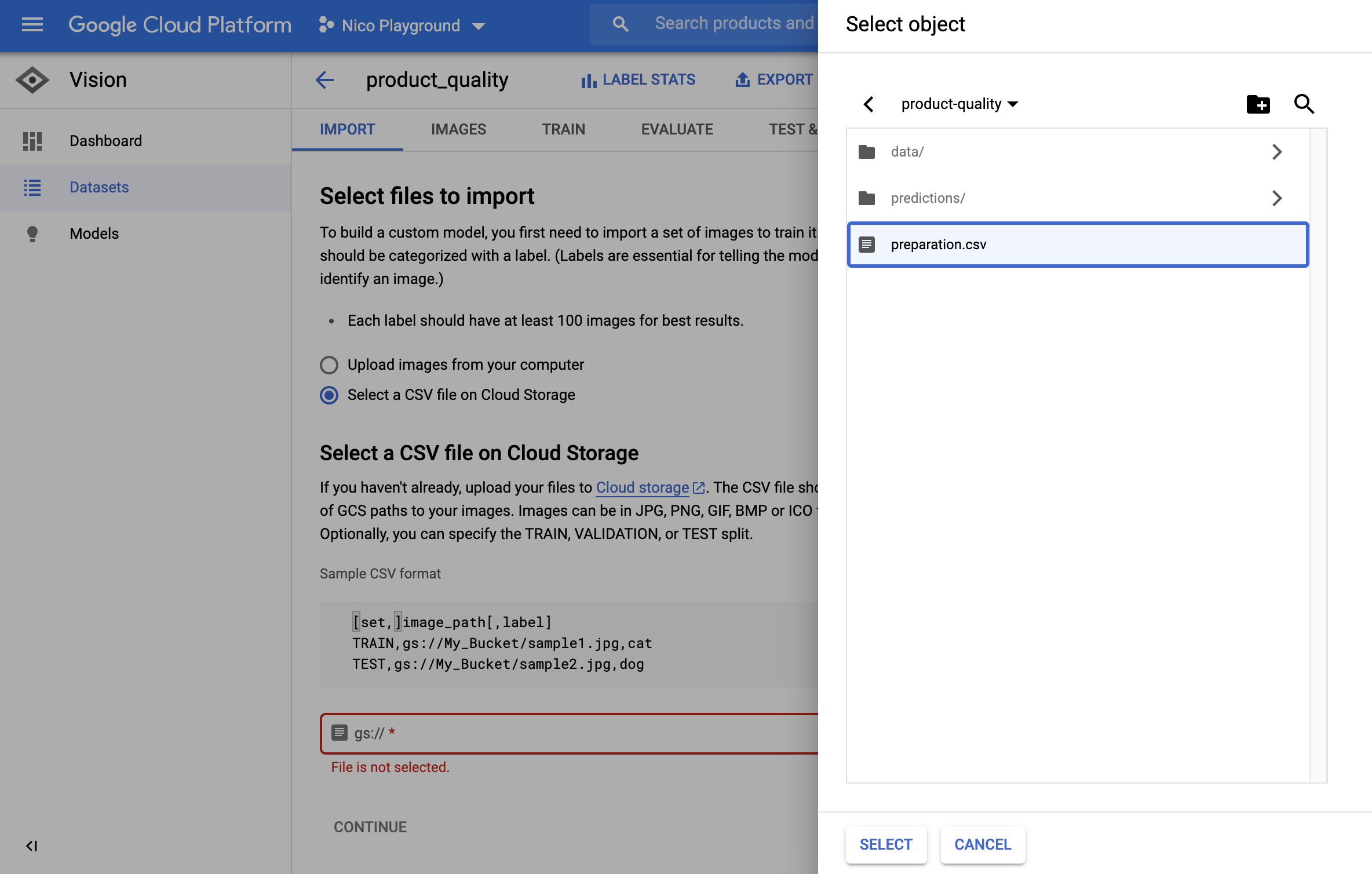Click the Export upload icon

click(x=742, y=80)
